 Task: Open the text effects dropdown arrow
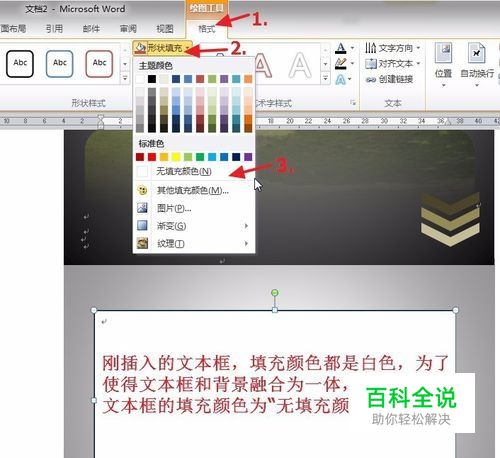pos(350,79)
